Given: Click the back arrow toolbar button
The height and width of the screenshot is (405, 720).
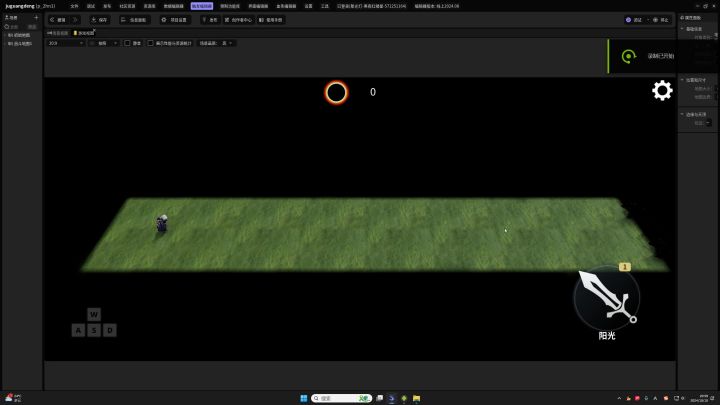Looking at the screenshot, I should [58, 20].
